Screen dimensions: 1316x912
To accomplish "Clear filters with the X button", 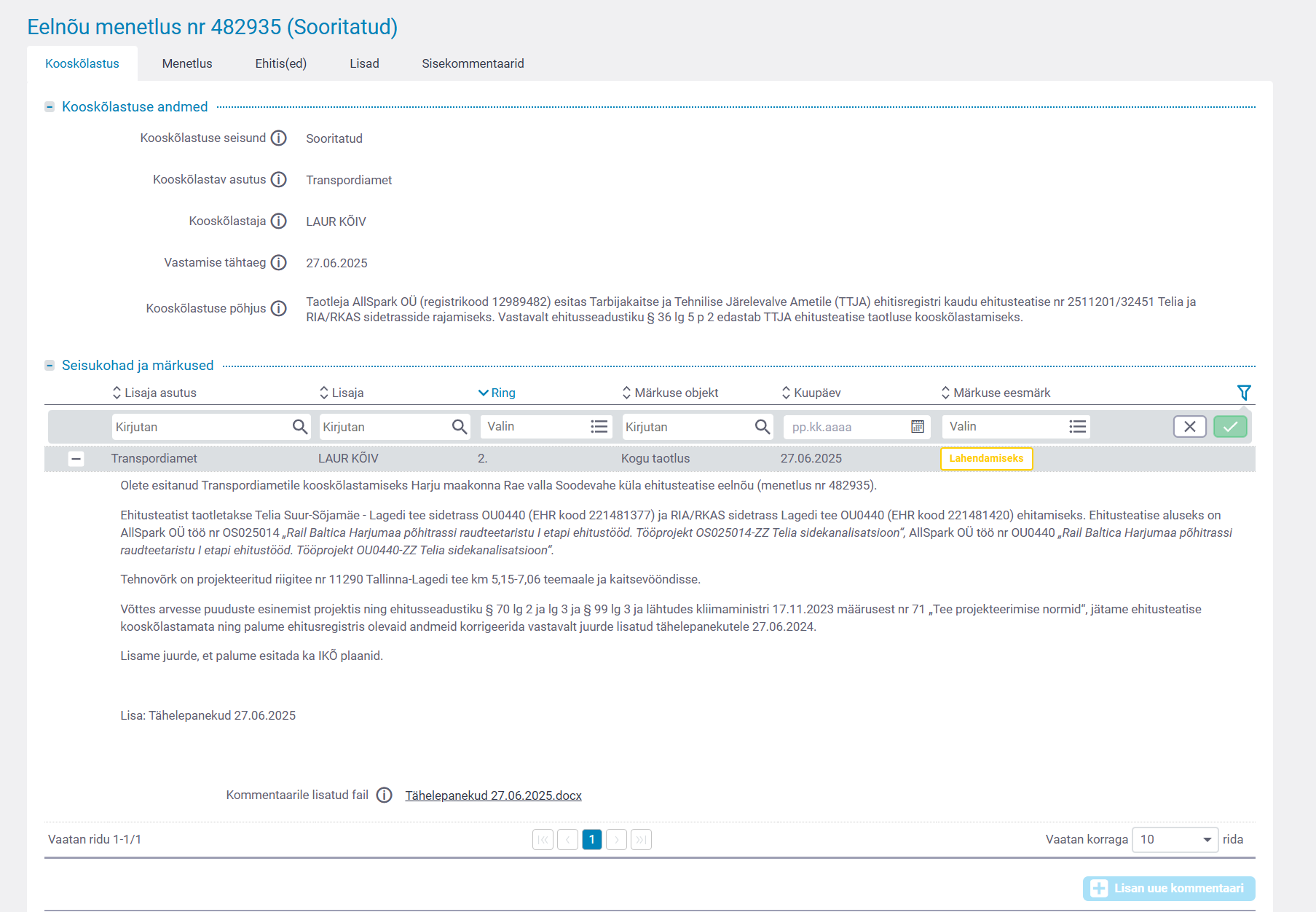I will click(1190, 427).
